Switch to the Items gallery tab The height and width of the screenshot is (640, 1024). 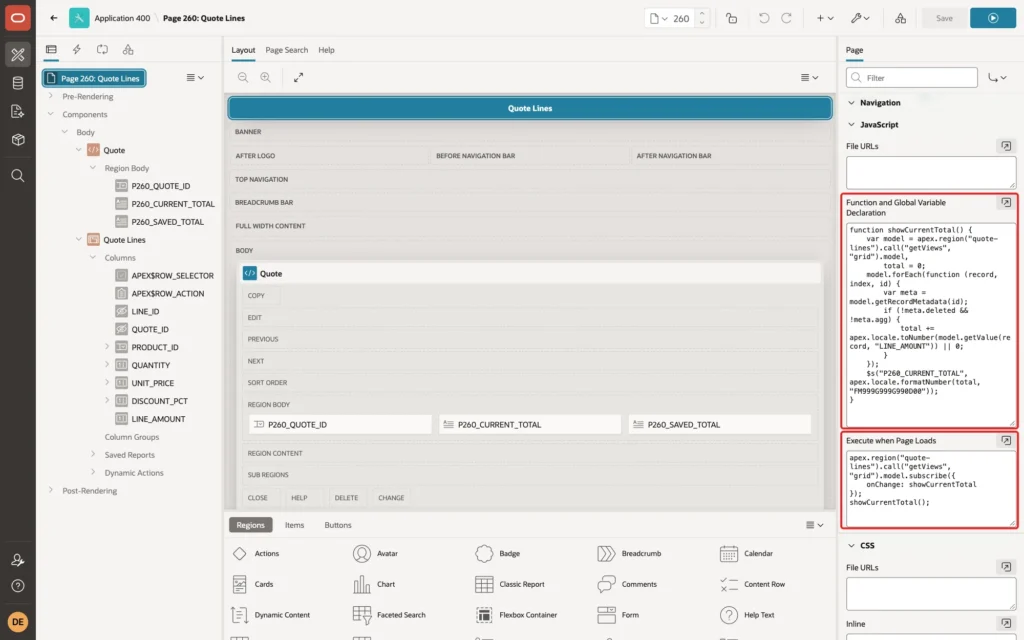point(294,525)
